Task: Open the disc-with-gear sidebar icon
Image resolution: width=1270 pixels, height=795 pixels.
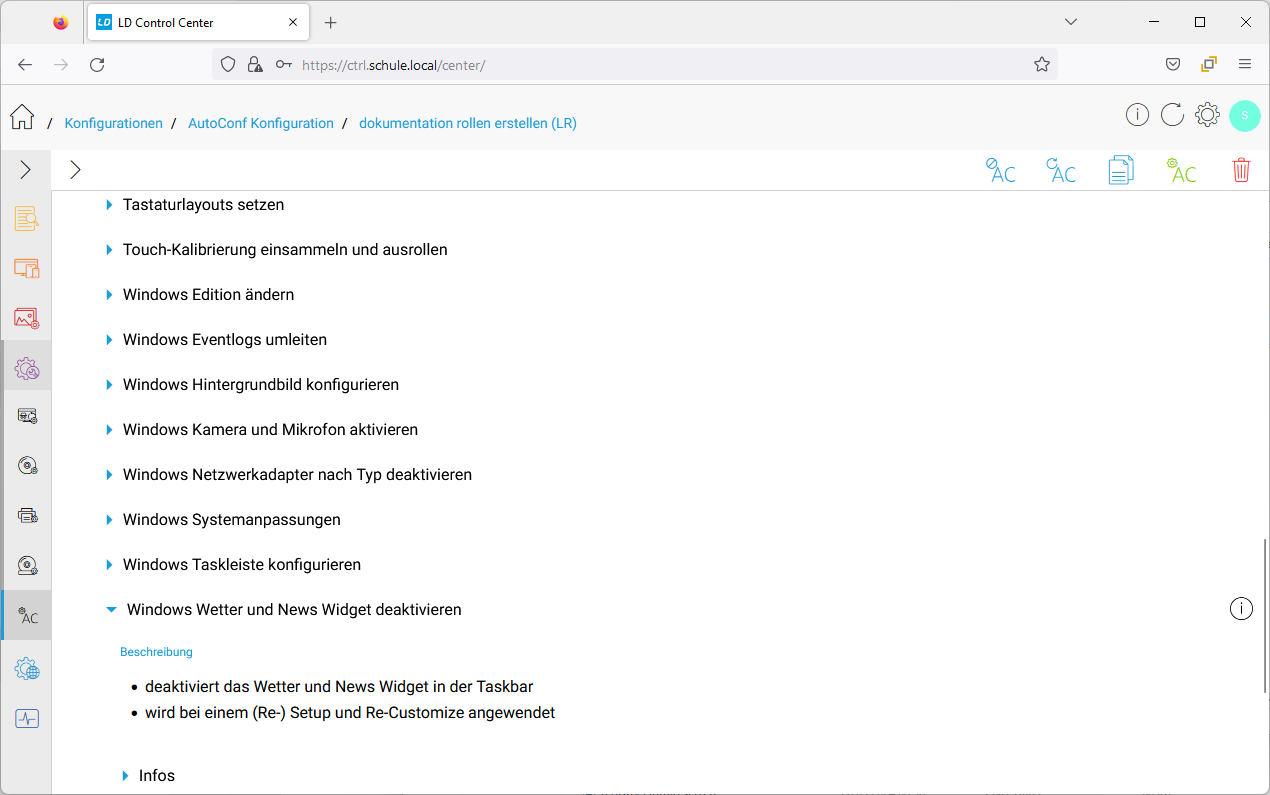Action: 27,466
